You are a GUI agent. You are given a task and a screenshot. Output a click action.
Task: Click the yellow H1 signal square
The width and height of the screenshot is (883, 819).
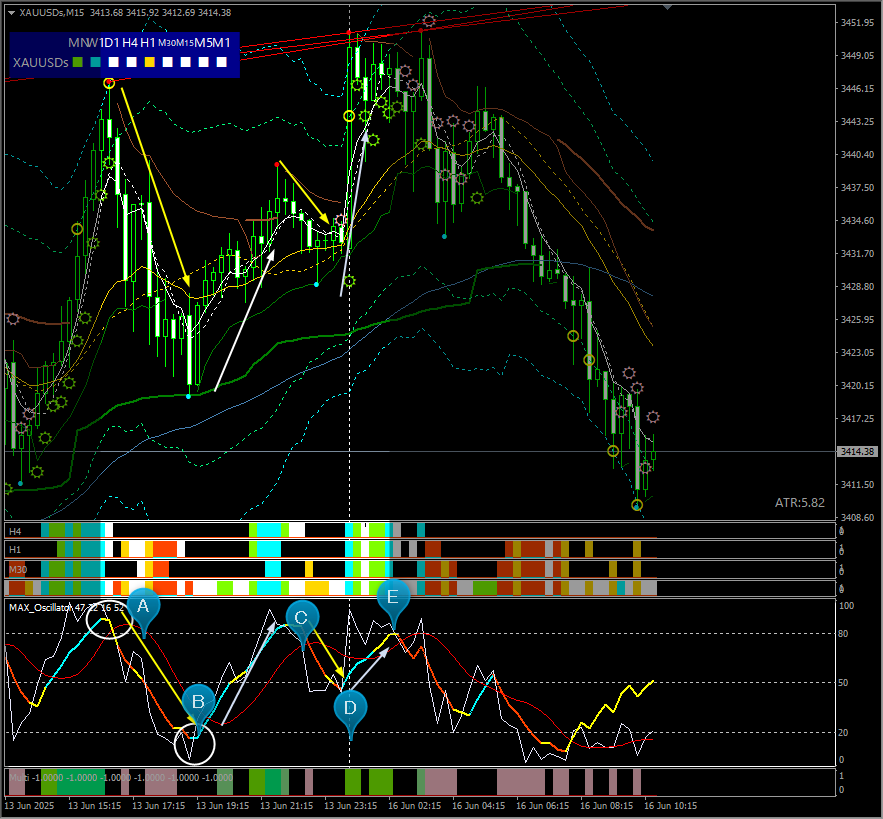(x=150, y=63)
